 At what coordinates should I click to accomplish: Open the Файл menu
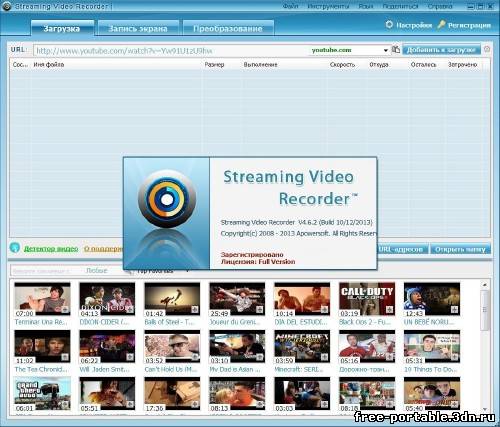click(290, 6)
